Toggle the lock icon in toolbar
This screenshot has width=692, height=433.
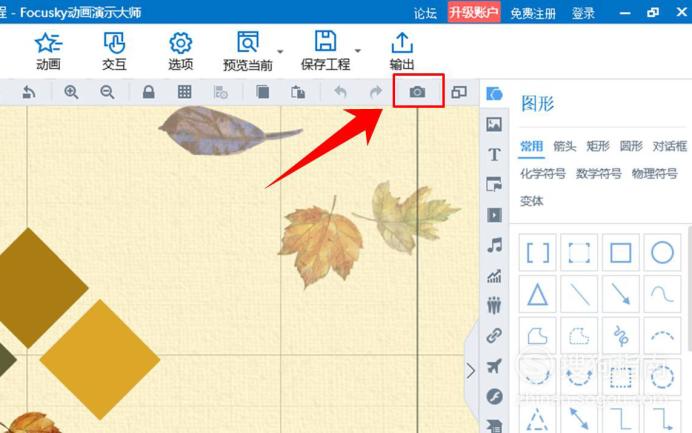pyautogui.click(x=149, y=92)
